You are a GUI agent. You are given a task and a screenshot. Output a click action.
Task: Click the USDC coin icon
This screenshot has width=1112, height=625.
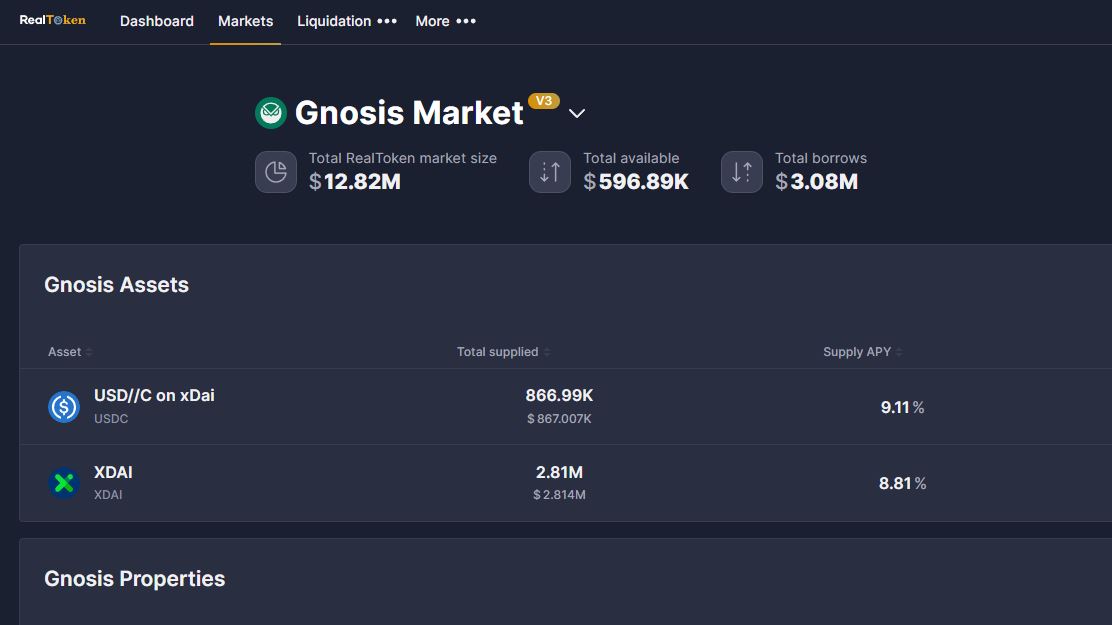coord(64,407)
